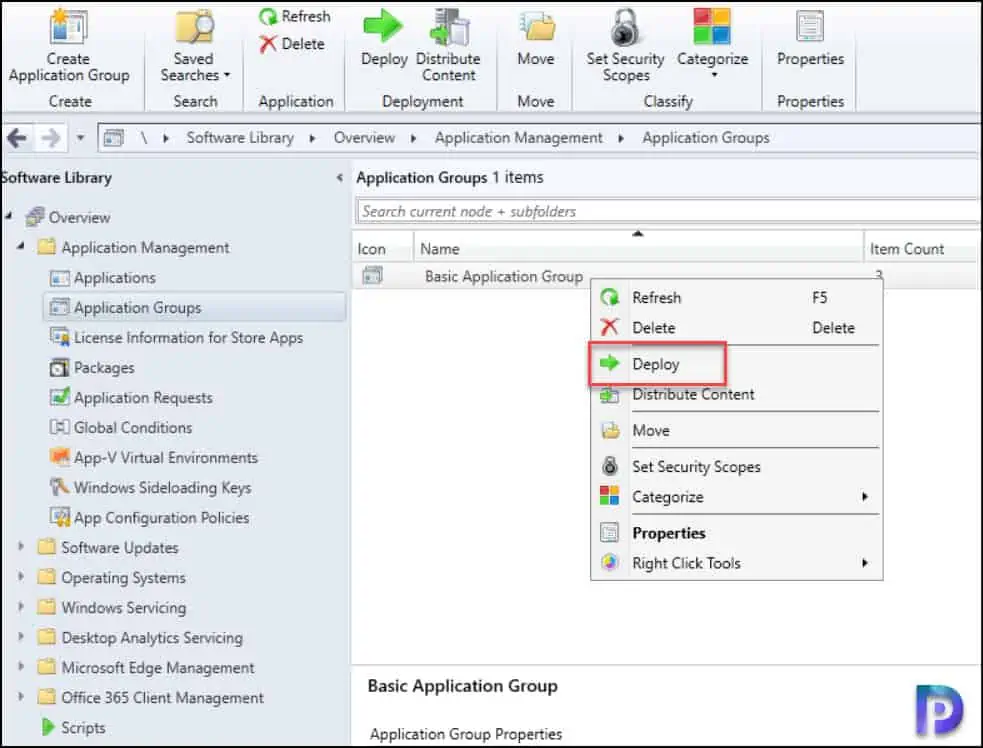Click Delete in the ribbon
Screen dimensions: 983x748
pyautogui.click(x=293, y=44)
